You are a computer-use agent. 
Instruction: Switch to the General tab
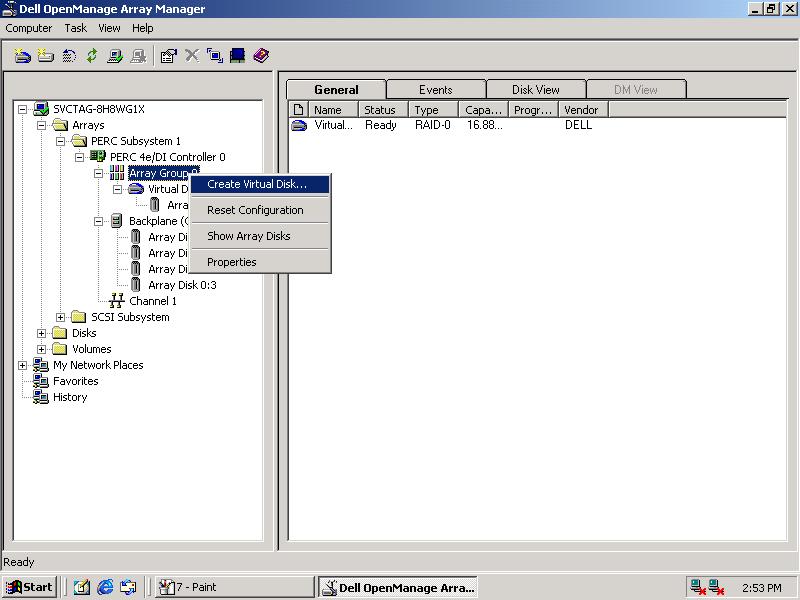336,90
